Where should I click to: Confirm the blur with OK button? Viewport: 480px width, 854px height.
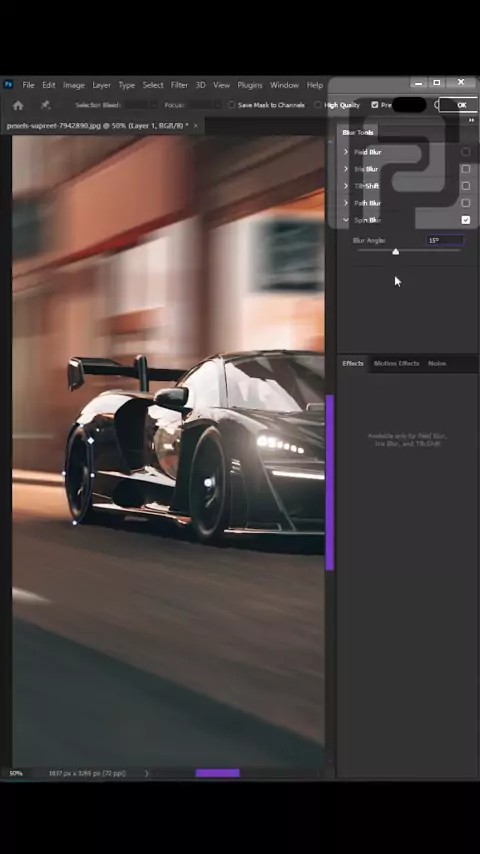point(461,105)
